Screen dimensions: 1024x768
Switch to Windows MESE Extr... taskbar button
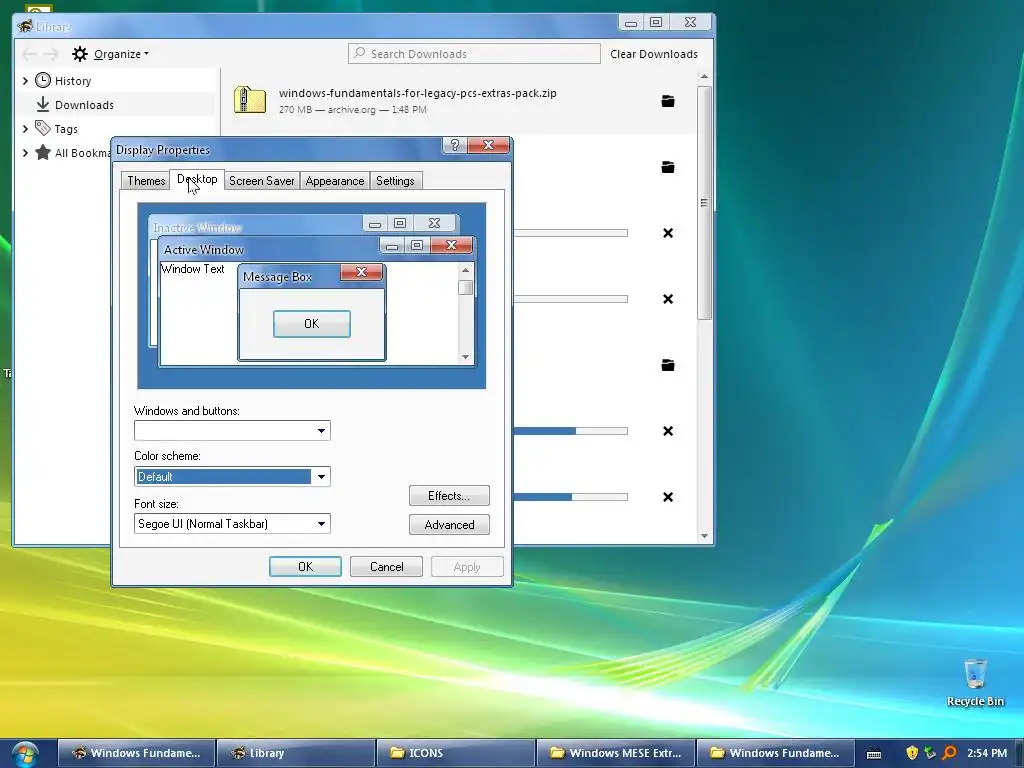[615, 753]
